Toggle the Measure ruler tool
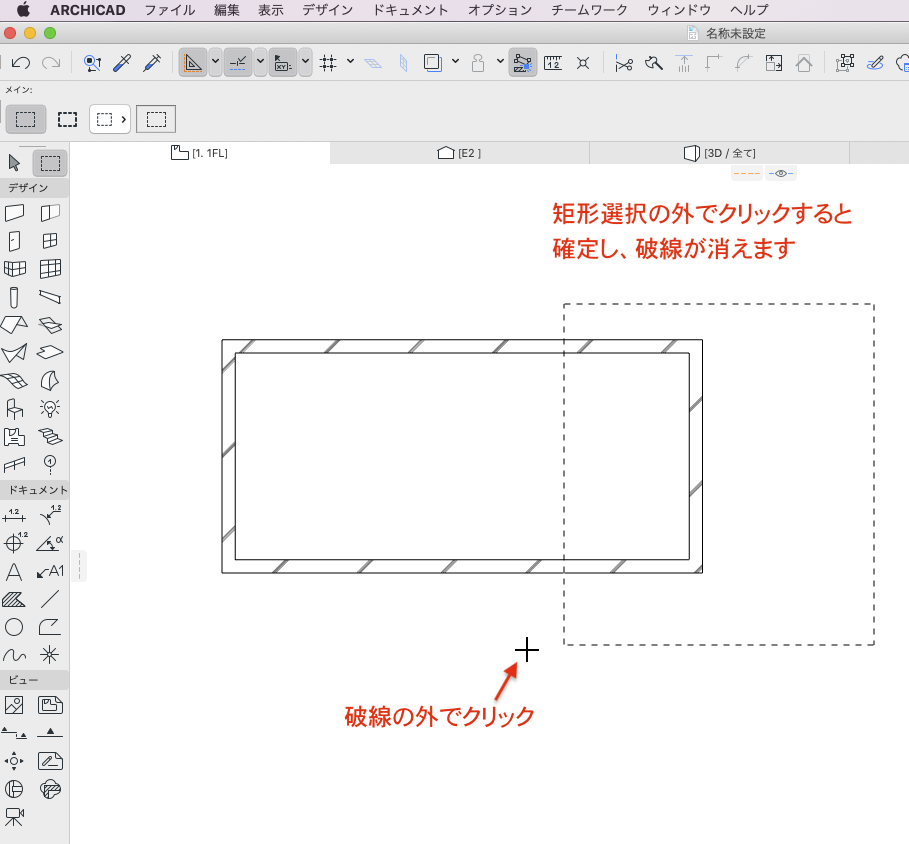This screenshot has width=909, height=844. pyautogui.click(x=552, y=63)
